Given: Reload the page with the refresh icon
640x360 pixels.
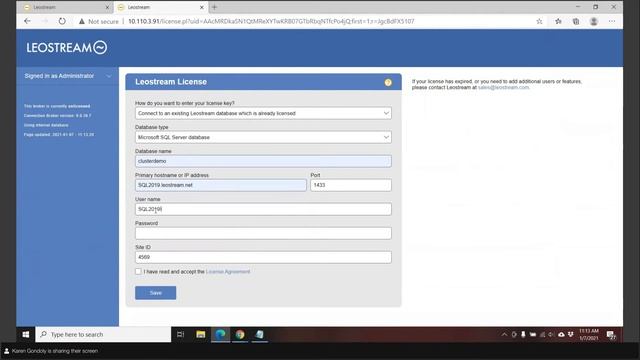Looking at the screenshot, I should point(62,21).
